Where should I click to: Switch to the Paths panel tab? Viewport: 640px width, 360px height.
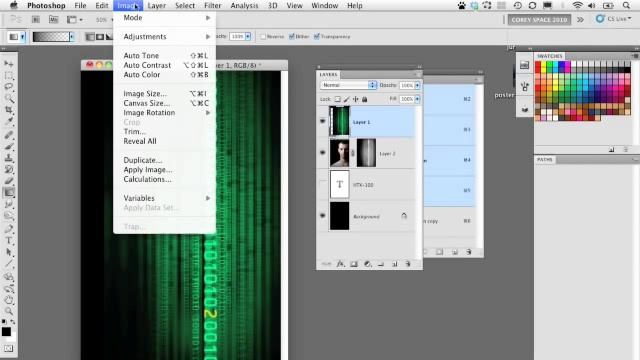(544, 160)
